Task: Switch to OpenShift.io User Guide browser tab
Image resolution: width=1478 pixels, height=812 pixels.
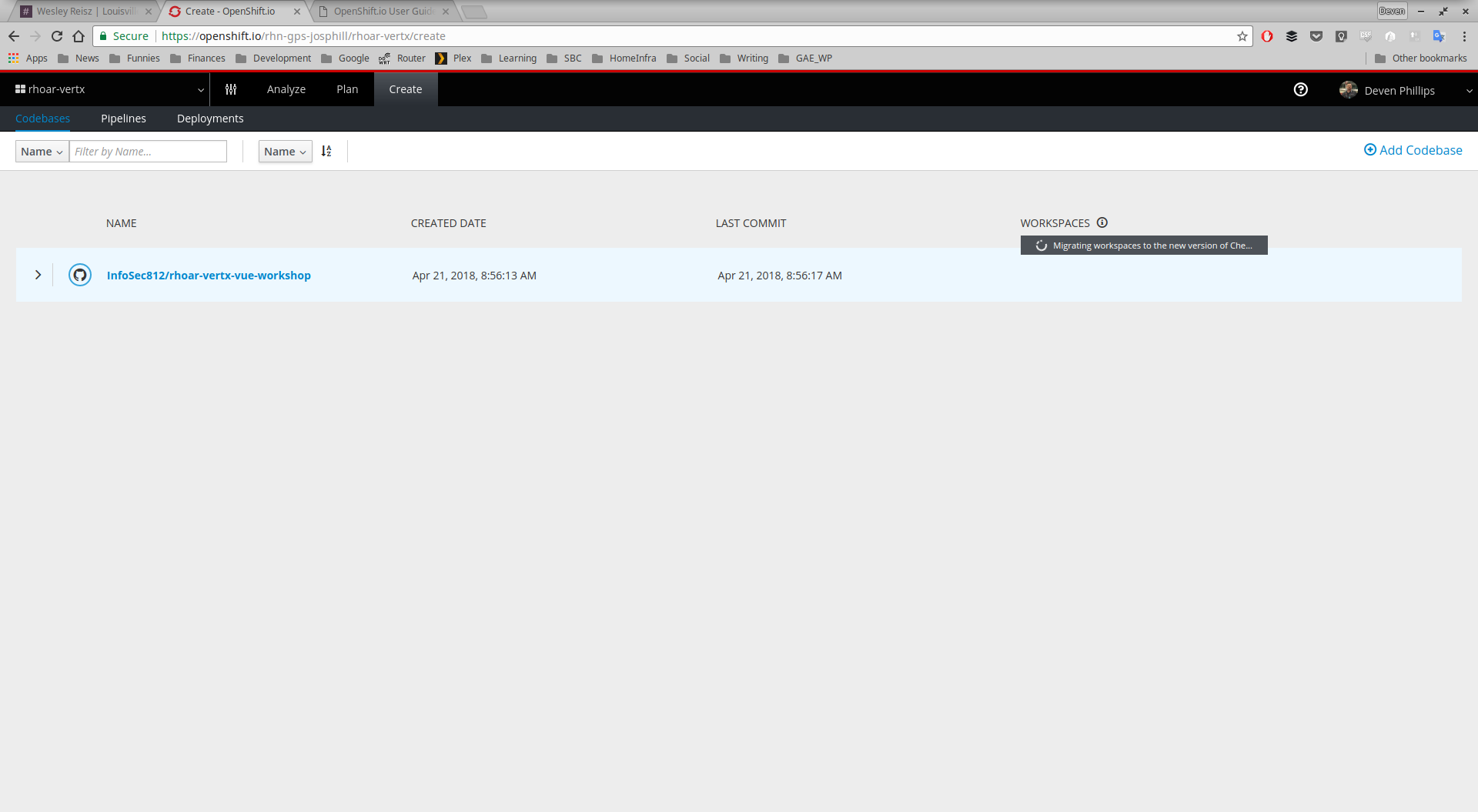Action: coord(383,12)
